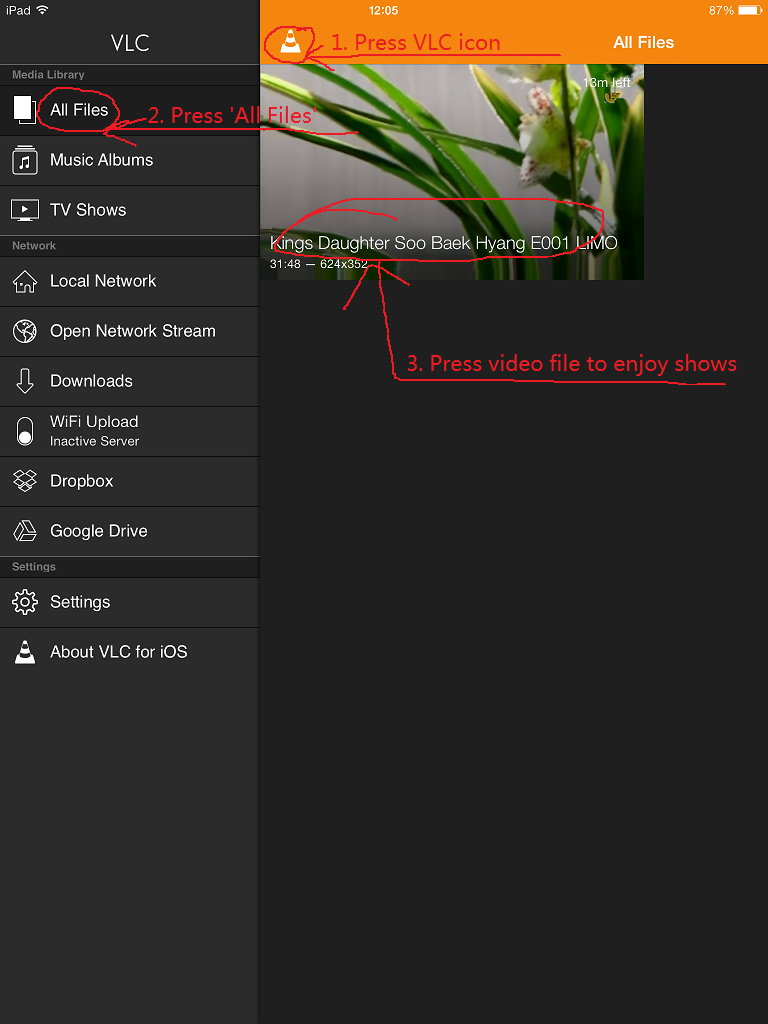768x1024 pixels.
Task: Click the Downloads arrow icon
Action: (x=25, y=381)
